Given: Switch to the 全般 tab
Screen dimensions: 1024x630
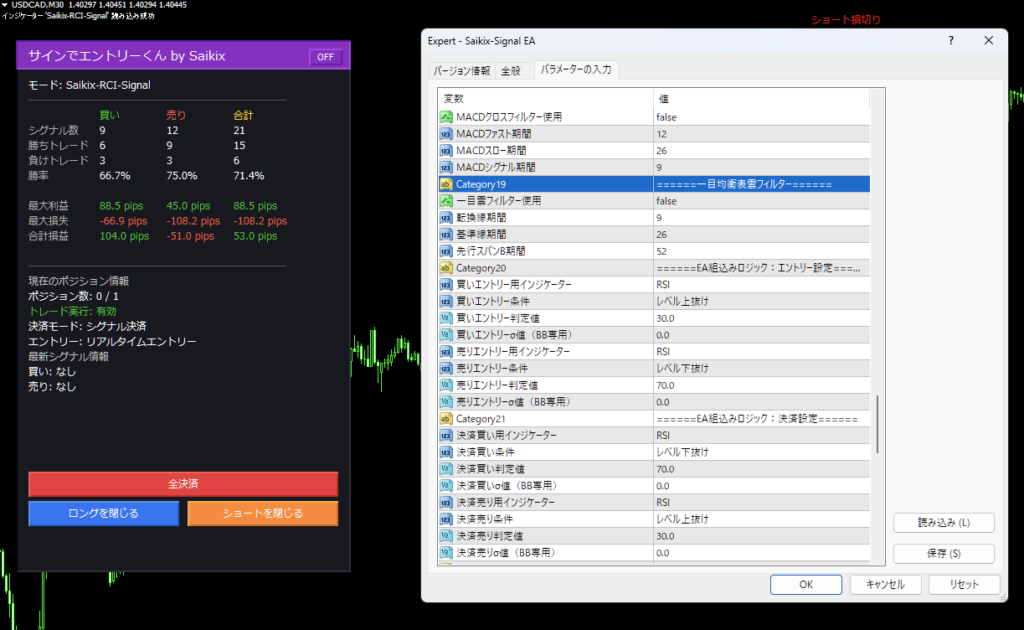Looking at the screenshot, I should pos(510,71).
